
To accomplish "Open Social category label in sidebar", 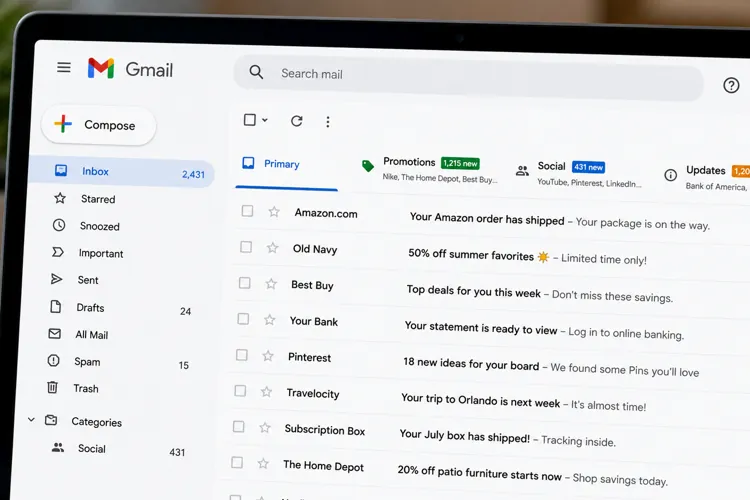I will coord(92,449).
